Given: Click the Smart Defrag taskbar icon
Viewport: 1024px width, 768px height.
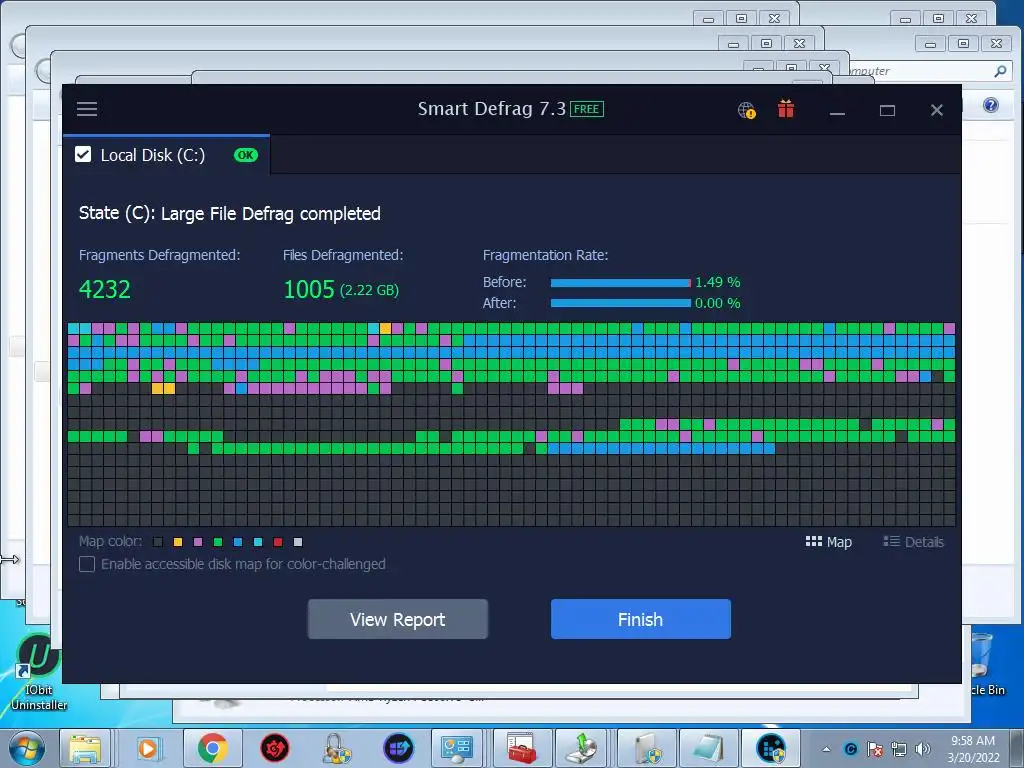Looking at the screenshot, I should pyautogui.click(x=771, y=748).
